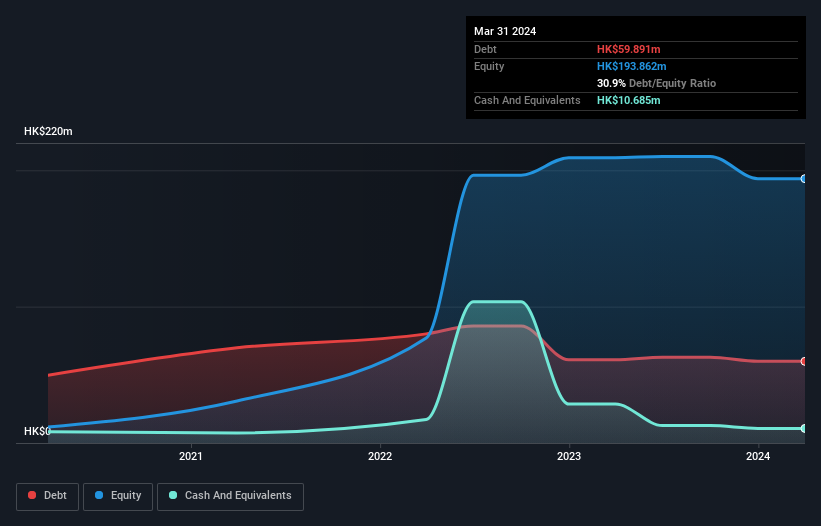This screenshot has height=526, width=821.
Task: Click the 2023 x-axis label
Action: click(569, 456)
